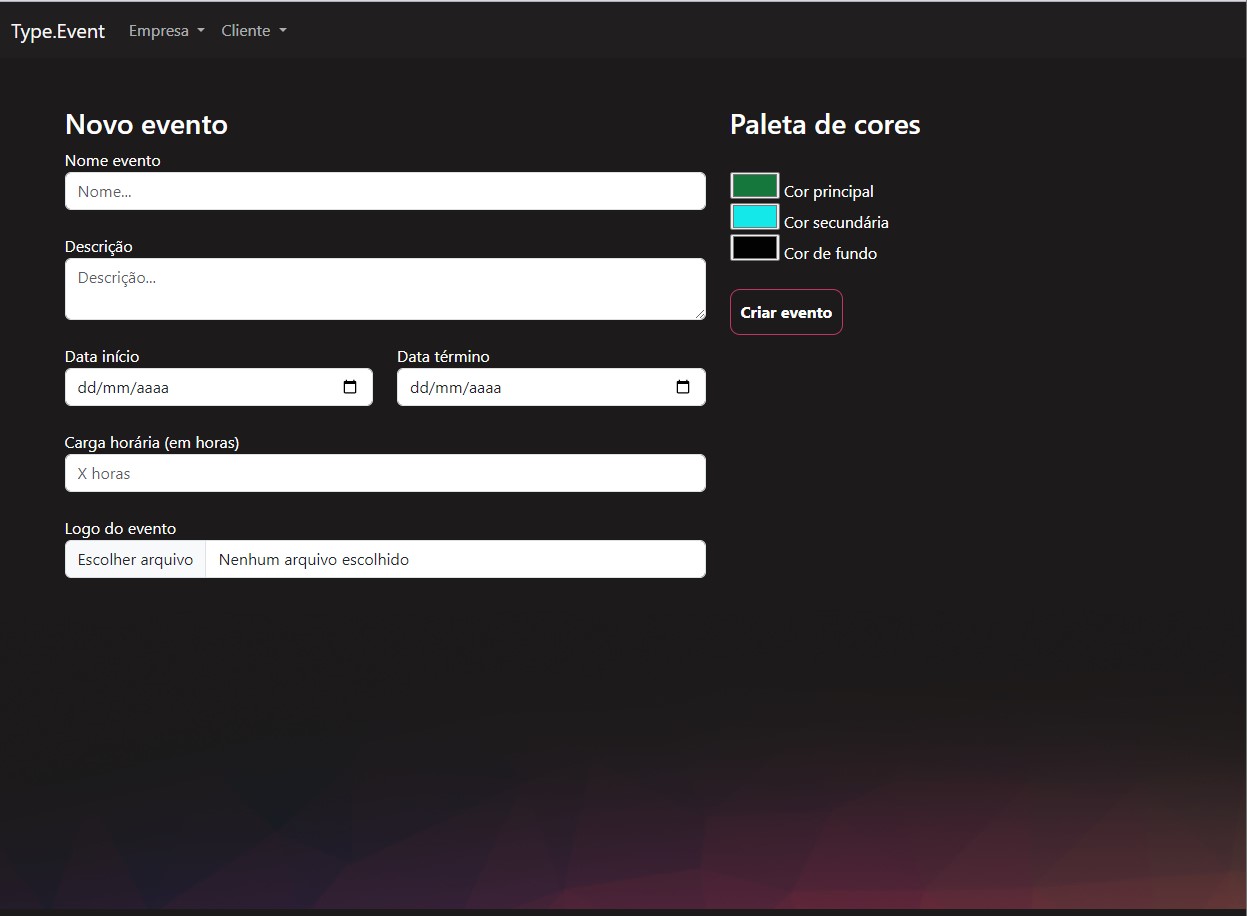Screen dimensions: 1247x916
Task: Select the black Cor de fundo swatch
Action: coord(754,247)
